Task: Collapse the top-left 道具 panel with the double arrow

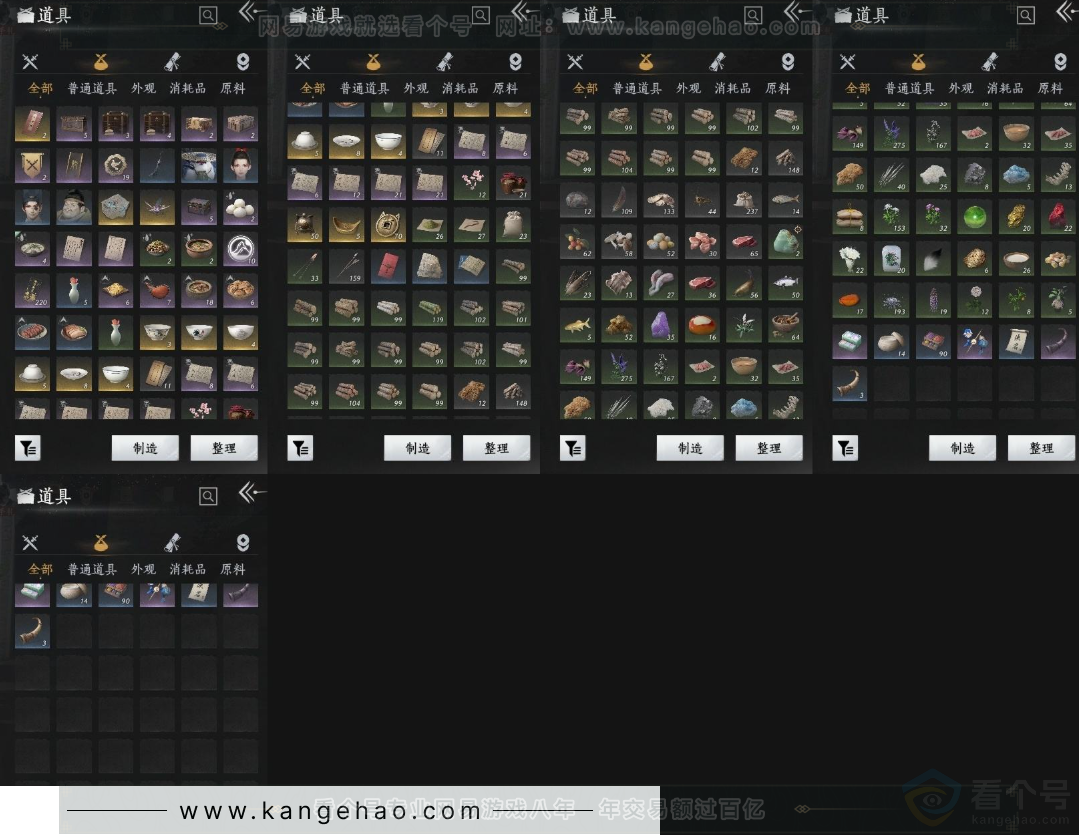Action: [x=250, y=12]
